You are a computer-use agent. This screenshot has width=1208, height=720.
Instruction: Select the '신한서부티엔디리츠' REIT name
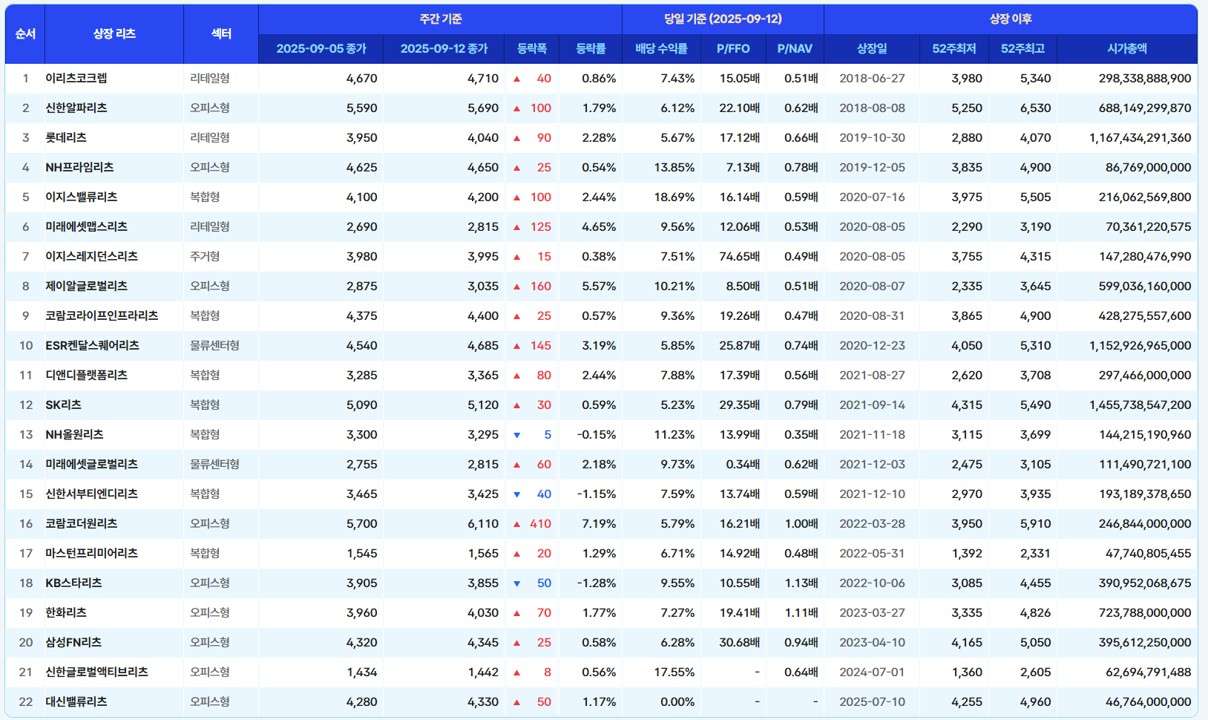coord(92,494)
